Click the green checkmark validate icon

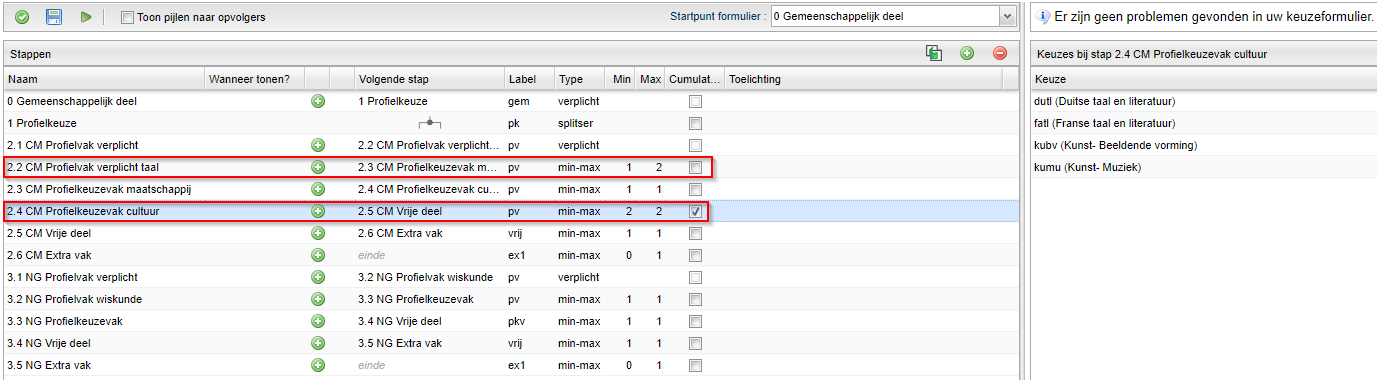click(x=22, y=17)
